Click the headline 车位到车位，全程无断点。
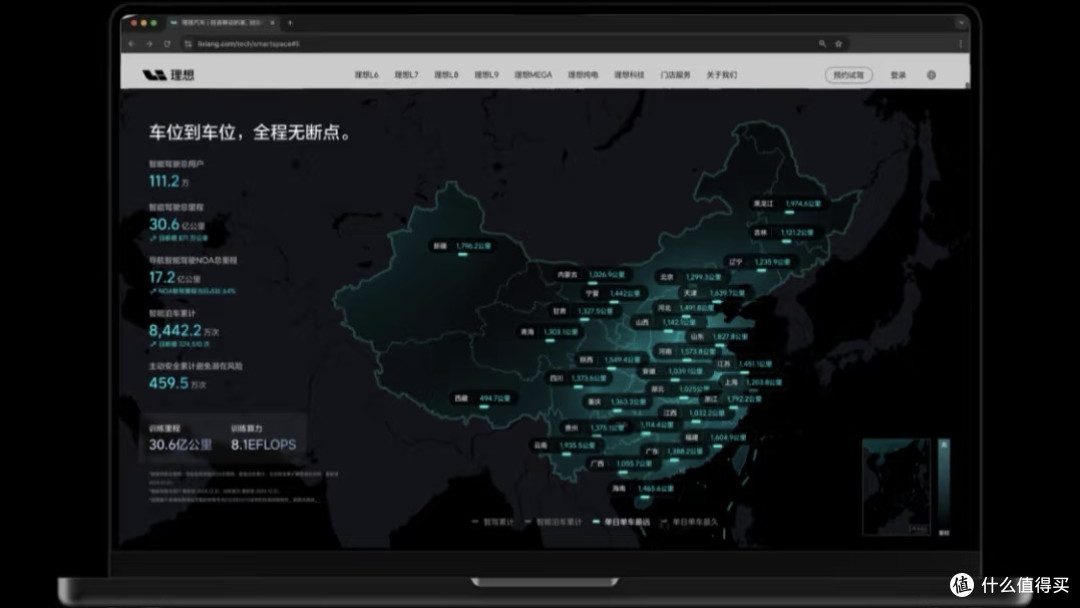Screen dimensions: 1080x608 click(250, 132)
